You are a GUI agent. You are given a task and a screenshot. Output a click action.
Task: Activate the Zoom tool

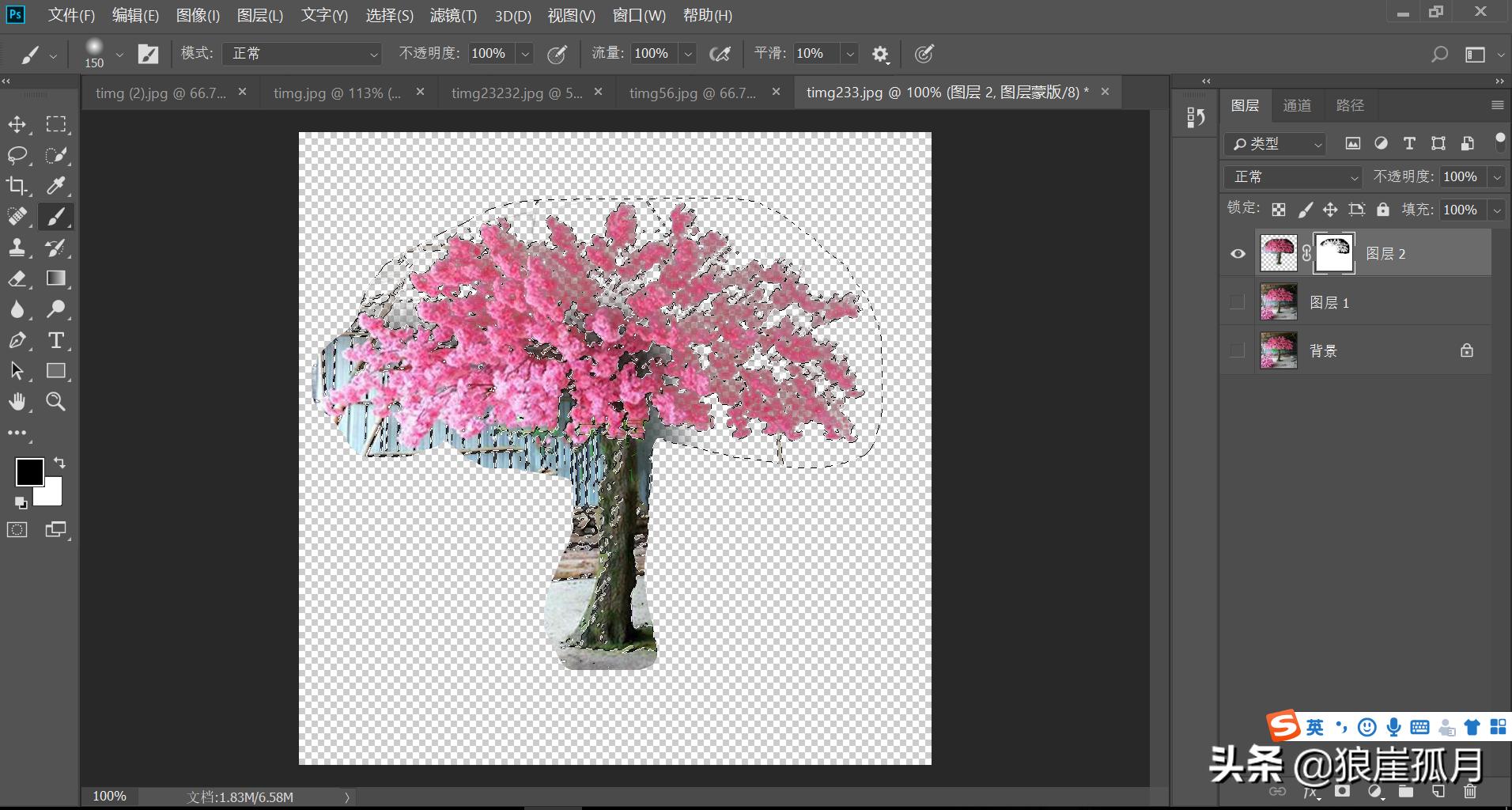click(55, 402)
